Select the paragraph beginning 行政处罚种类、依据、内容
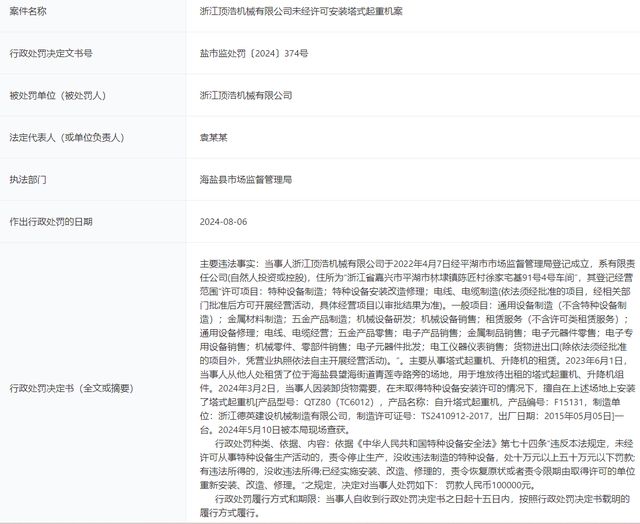 [x=418, y=464]
